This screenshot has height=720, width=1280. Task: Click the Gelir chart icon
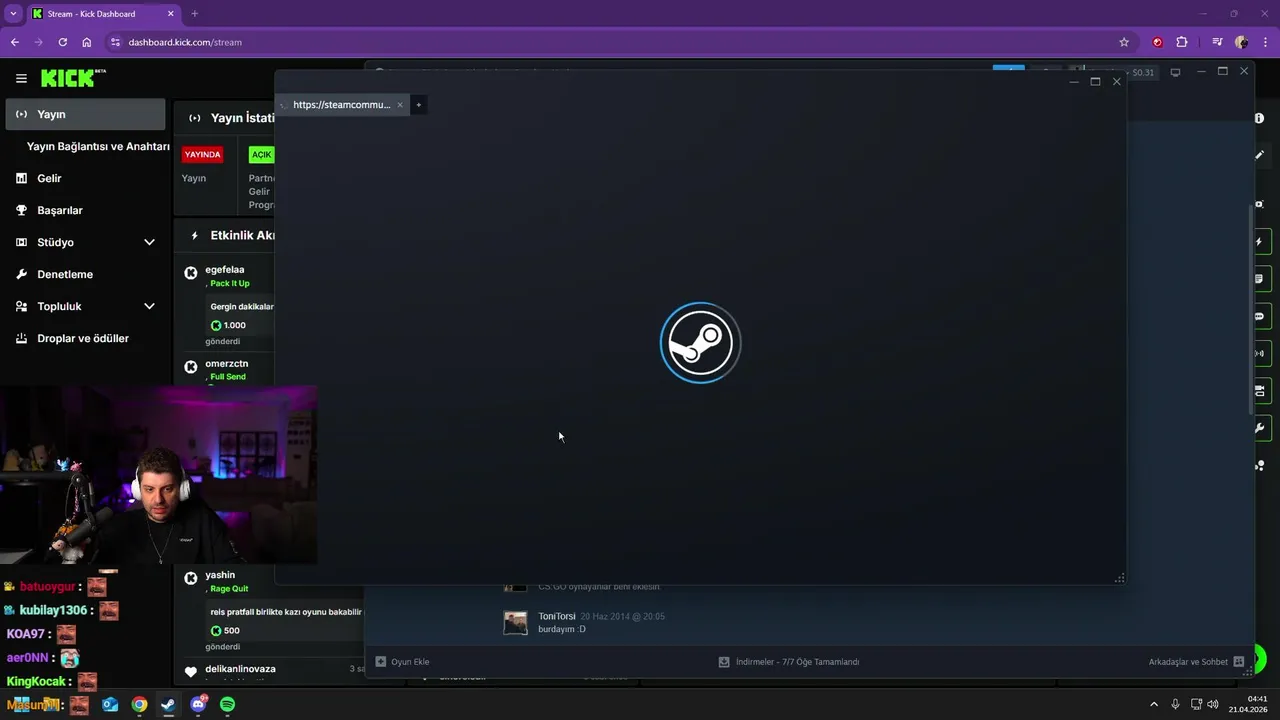(21, 178)
